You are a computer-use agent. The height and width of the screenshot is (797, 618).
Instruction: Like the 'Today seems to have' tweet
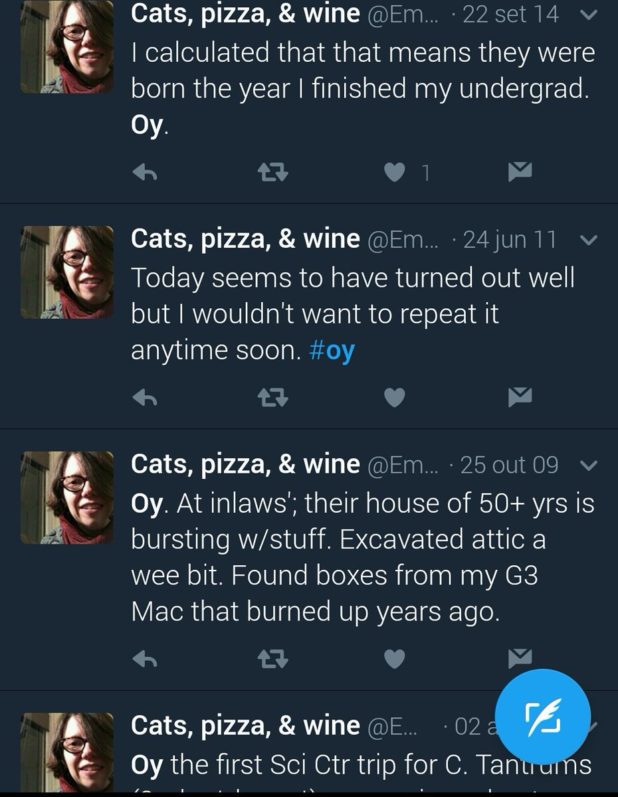(395, 398)
